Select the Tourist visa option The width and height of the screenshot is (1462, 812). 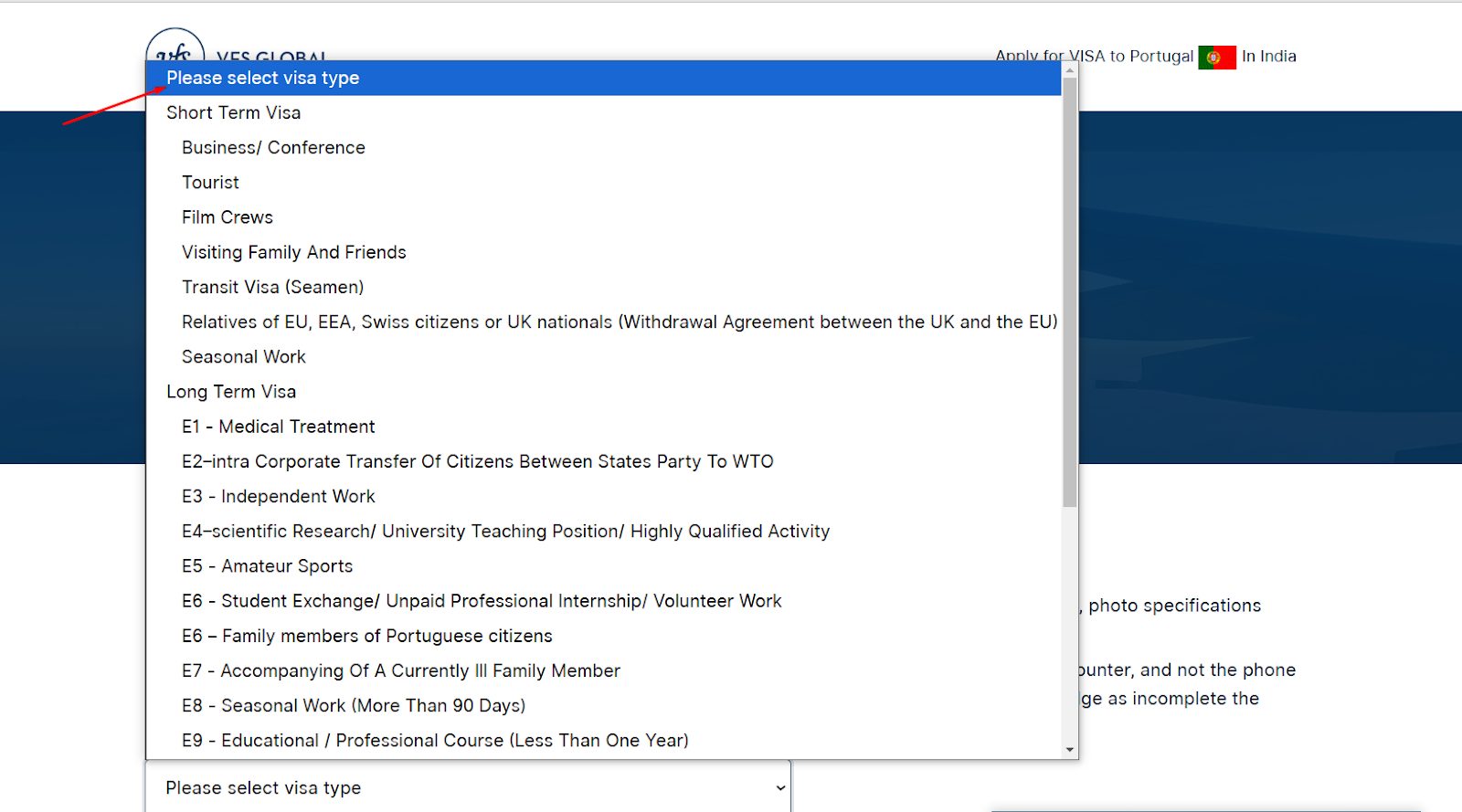click(603, 182)
